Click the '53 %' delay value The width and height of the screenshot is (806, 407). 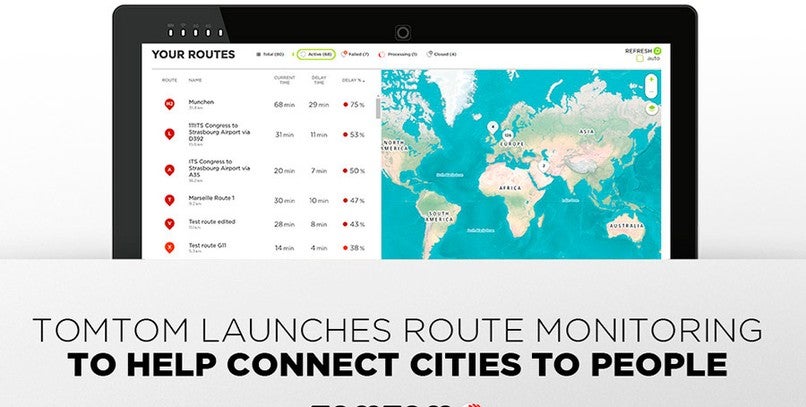point(354,135)
